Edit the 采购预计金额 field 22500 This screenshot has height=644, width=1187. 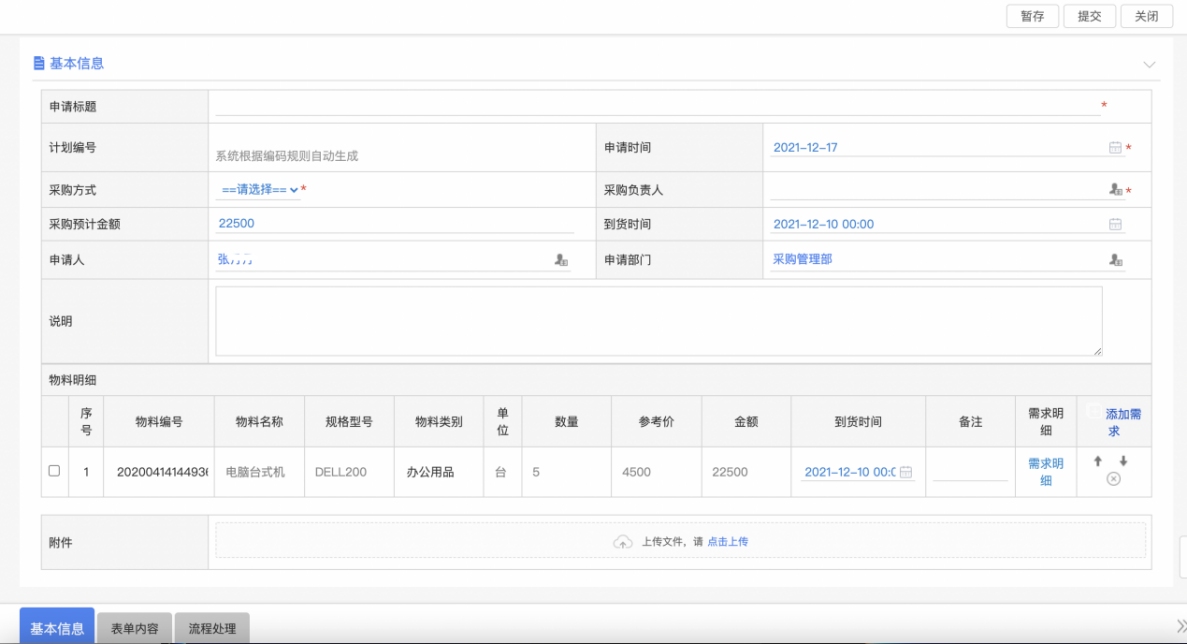pyautogui.click(x=394, y=223)
